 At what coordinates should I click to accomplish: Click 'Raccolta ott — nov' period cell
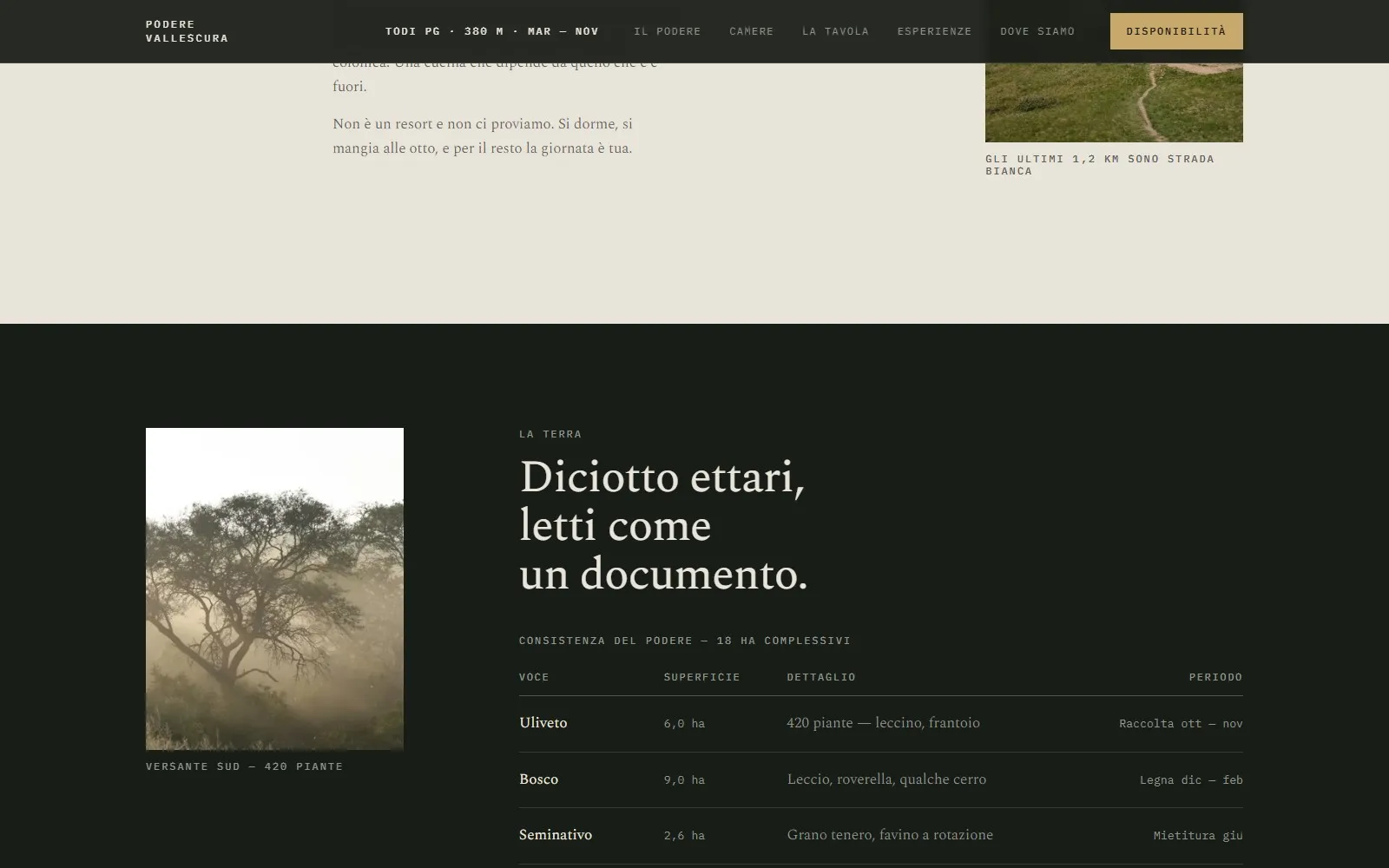tap(1181, 724)
